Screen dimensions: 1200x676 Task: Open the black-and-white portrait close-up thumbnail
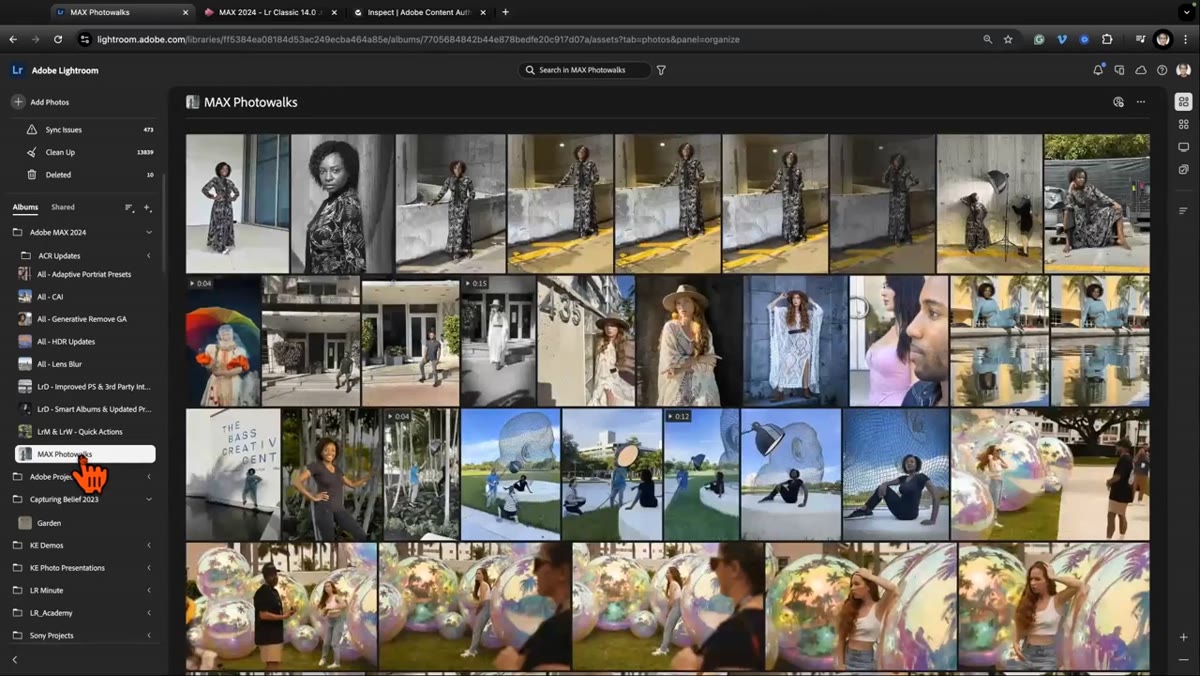342,204
